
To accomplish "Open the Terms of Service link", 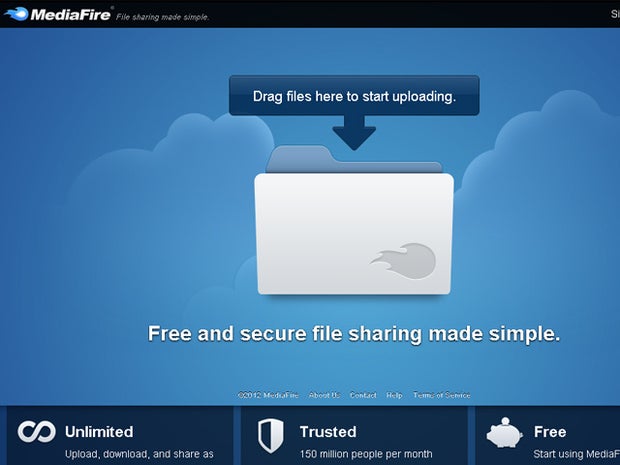I will click(441, 395).
